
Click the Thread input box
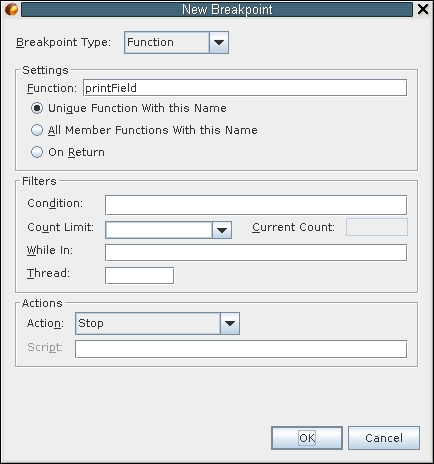click(140, 276)
